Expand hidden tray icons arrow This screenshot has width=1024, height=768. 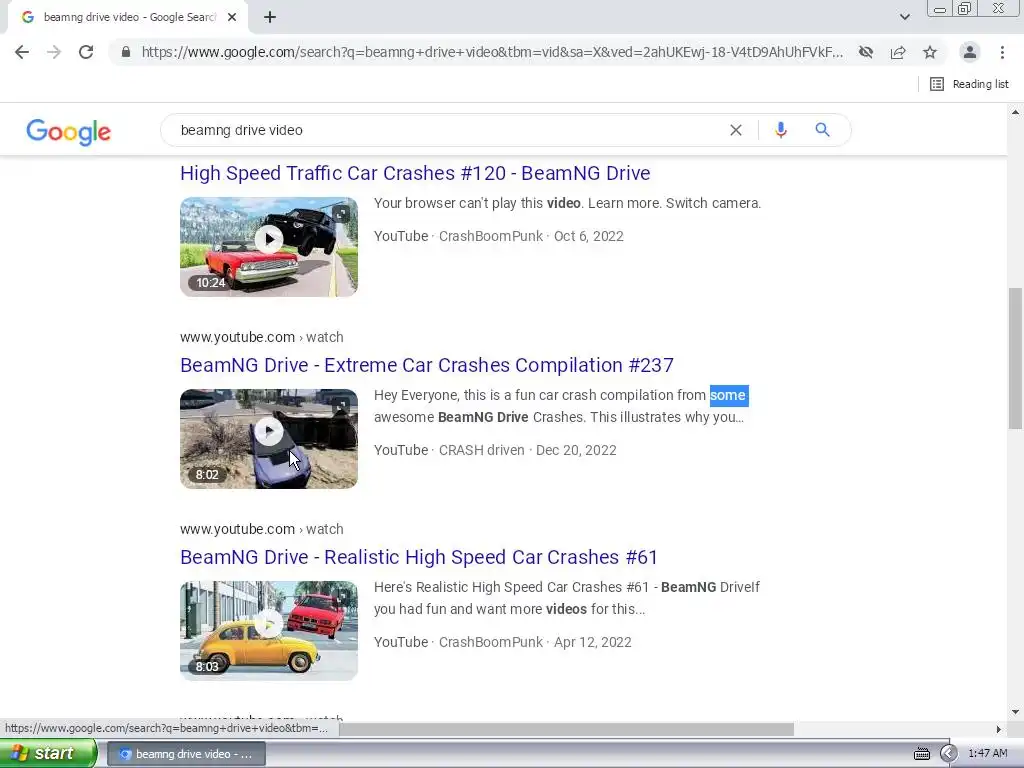948,754
